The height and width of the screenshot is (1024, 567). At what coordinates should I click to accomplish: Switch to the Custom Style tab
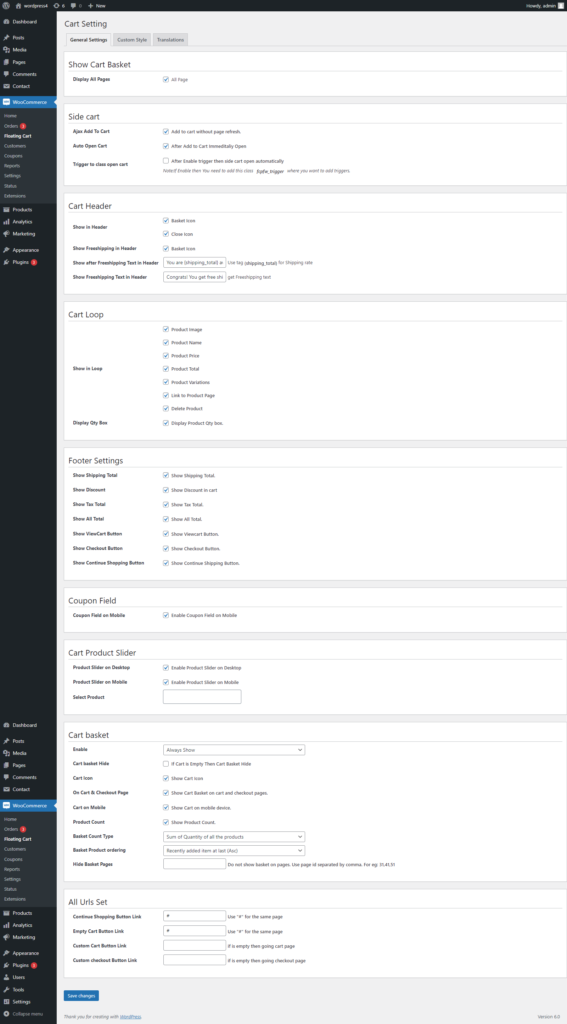(132, 40)
